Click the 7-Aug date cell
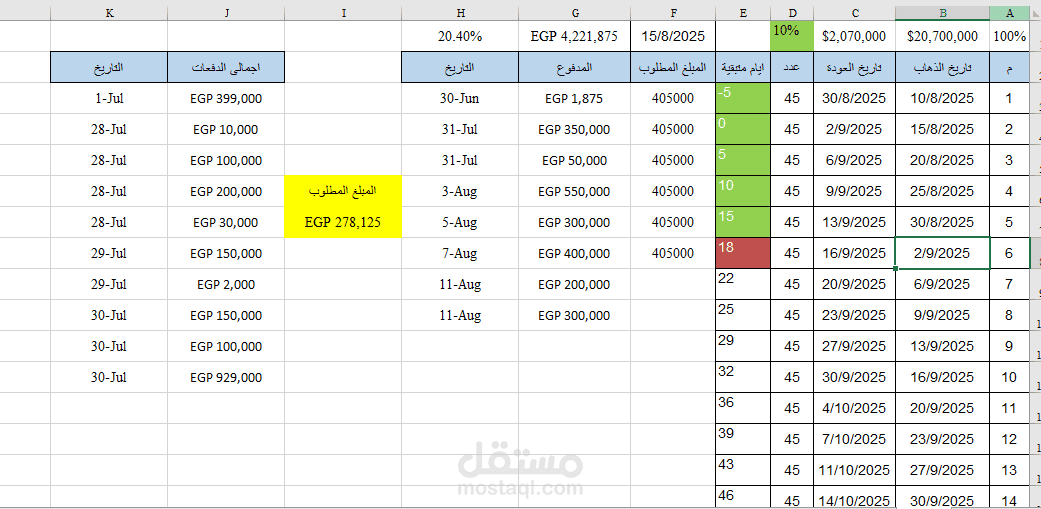This screenshot has width=1041, height=509. (x=460, y=253)
